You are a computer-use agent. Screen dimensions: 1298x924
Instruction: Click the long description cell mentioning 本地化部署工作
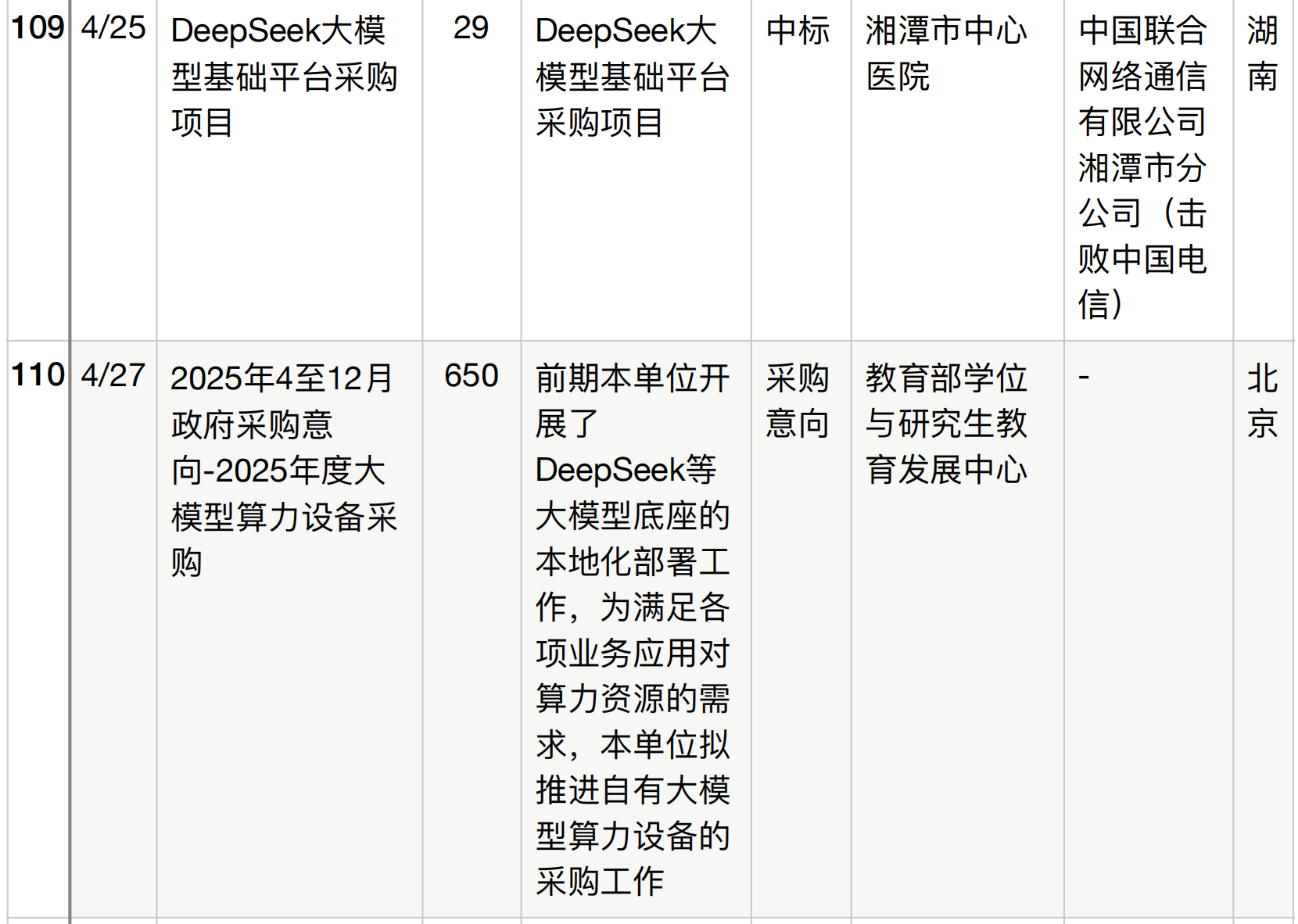coord(633,625)
